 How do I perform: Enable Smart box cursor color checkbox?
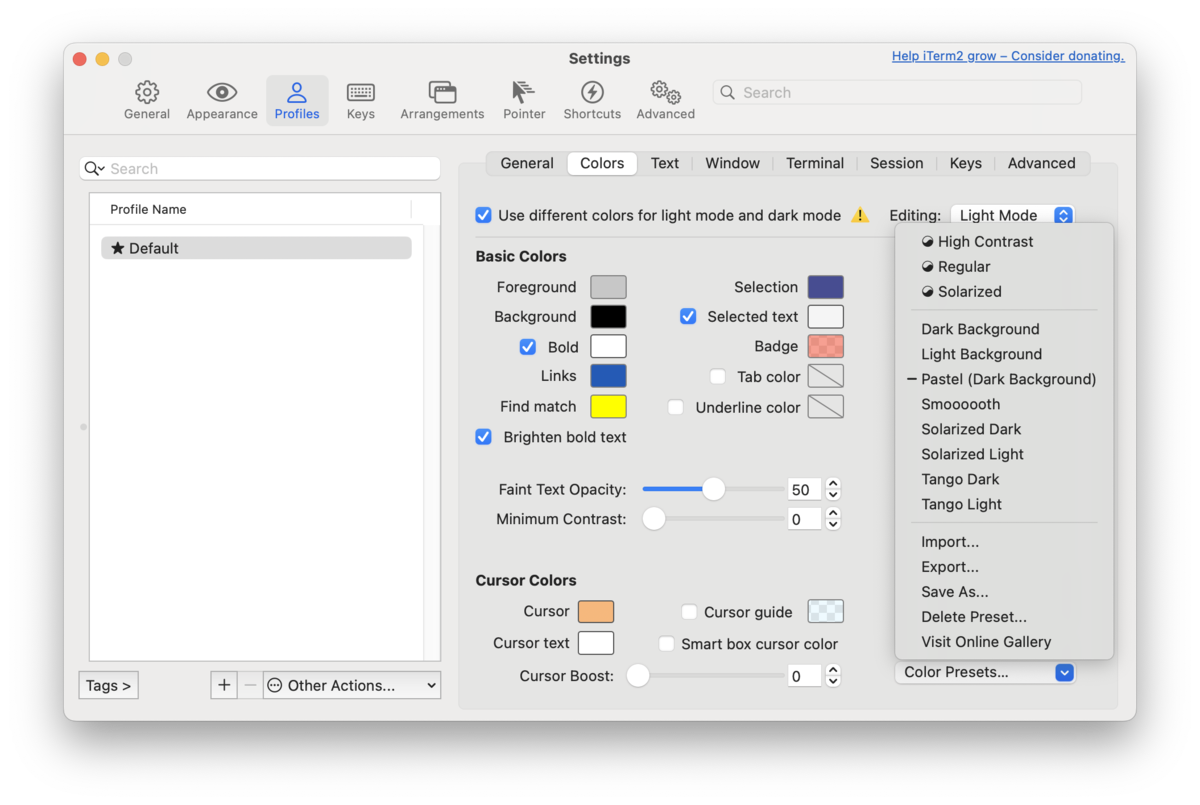point(666,644)
